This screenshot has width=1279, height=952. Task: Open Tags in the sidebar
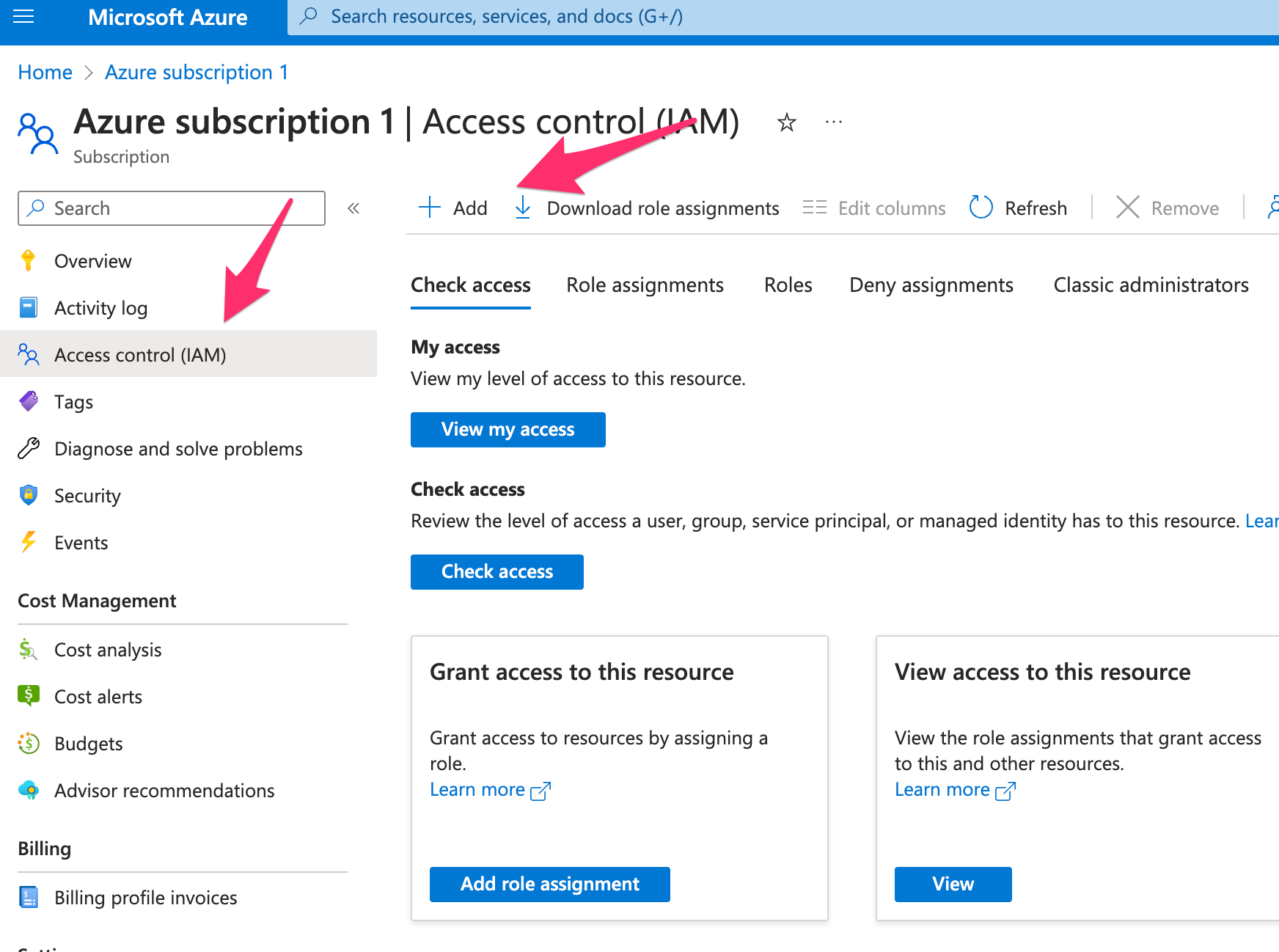(x=188, y=401)
